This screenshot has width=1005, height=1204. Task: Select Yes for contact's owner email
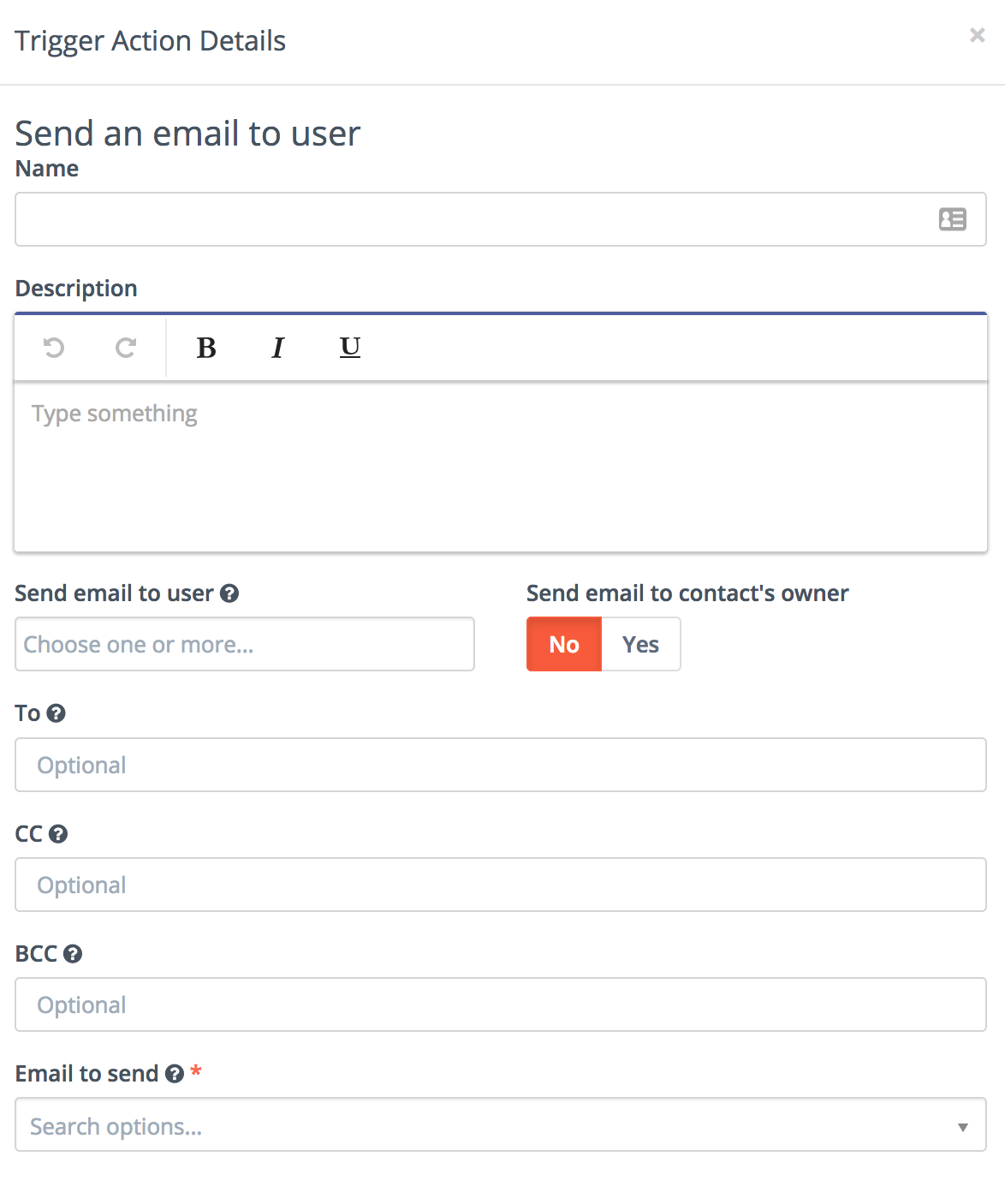(640, 644)
